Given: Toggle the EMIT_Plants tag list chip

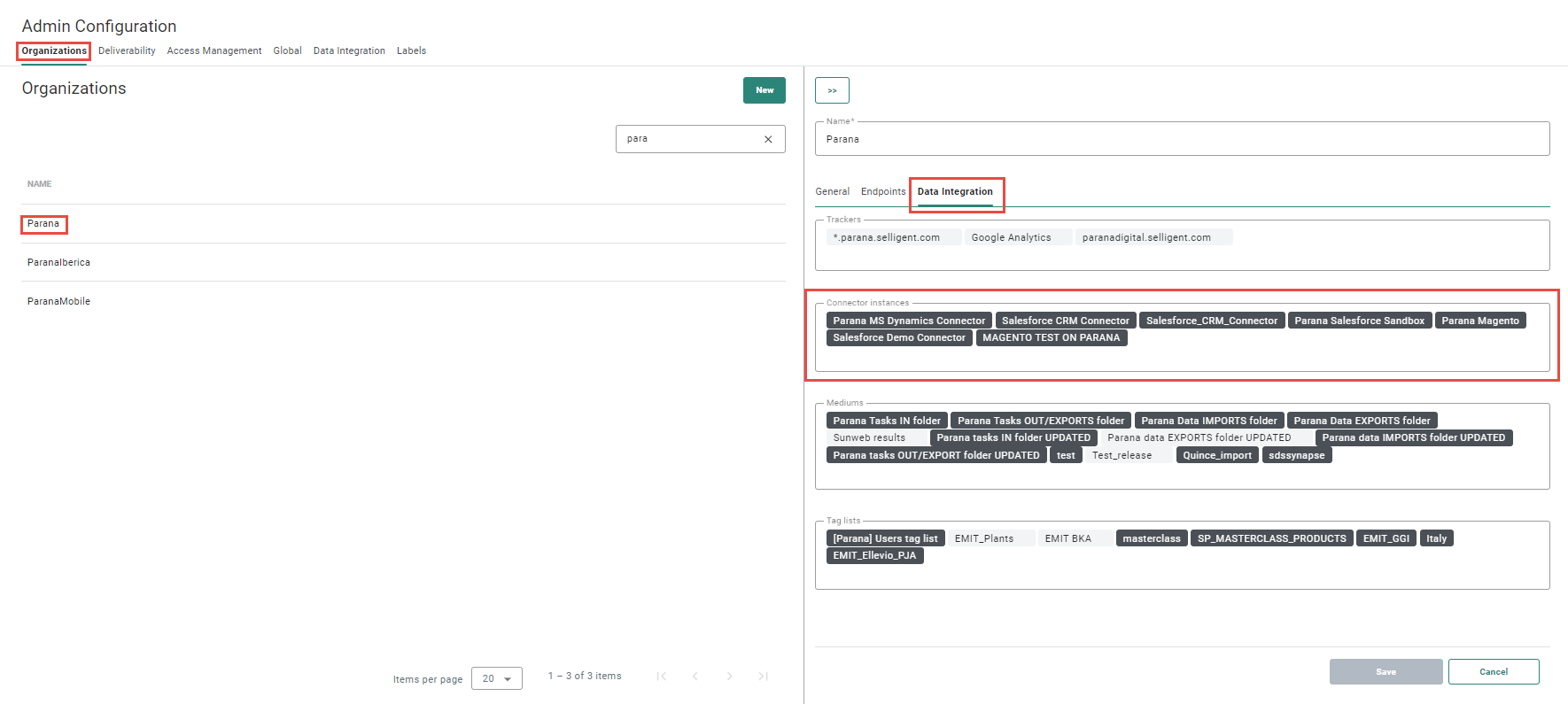Looking at the screenshot, I should coord(983,538).
